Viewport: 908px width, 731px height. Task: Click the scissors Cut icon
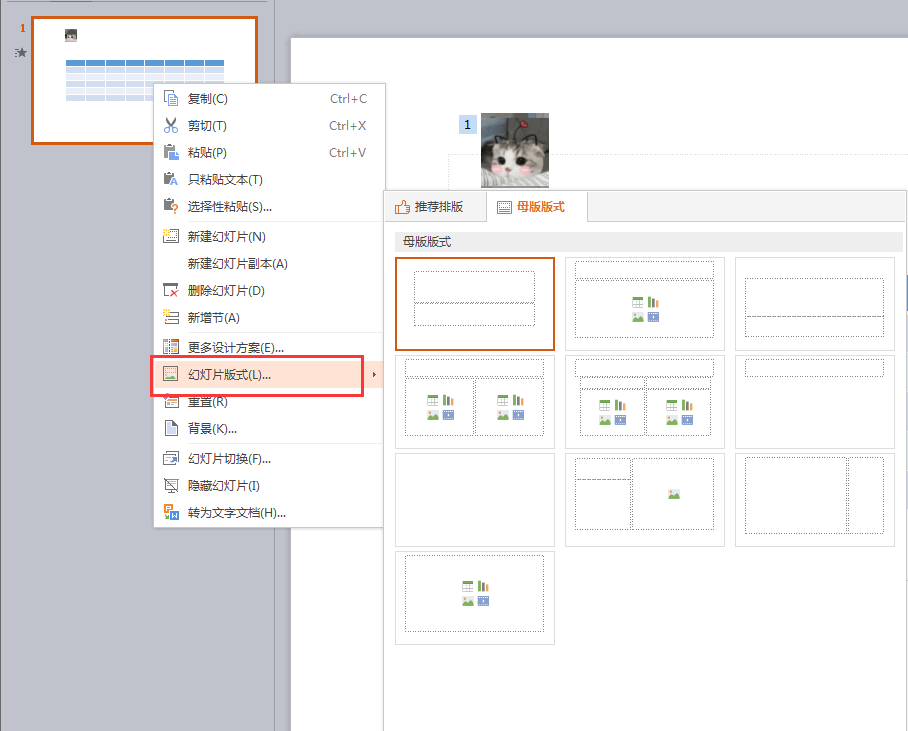pyautogui.click(x=171, y=126)
